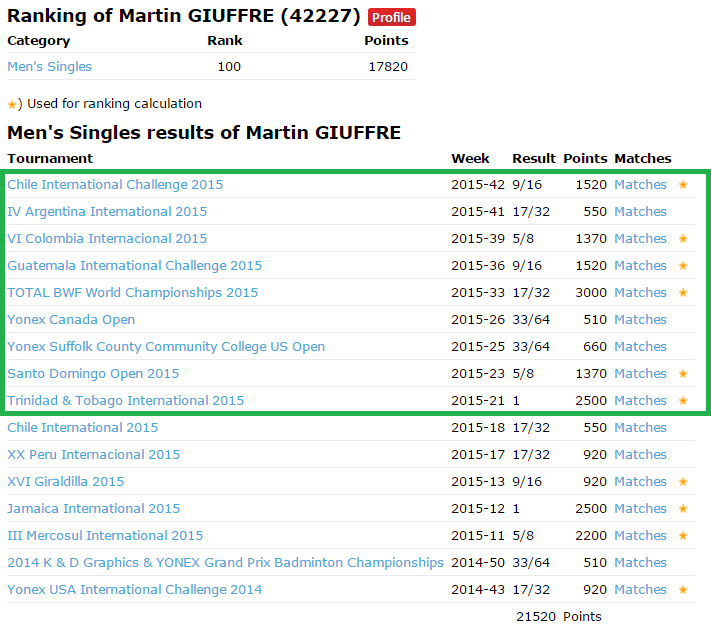Open III Mercosul International 2015 link
The height and width of the screenshot is (635, 711).
click(x=105, y=535)
